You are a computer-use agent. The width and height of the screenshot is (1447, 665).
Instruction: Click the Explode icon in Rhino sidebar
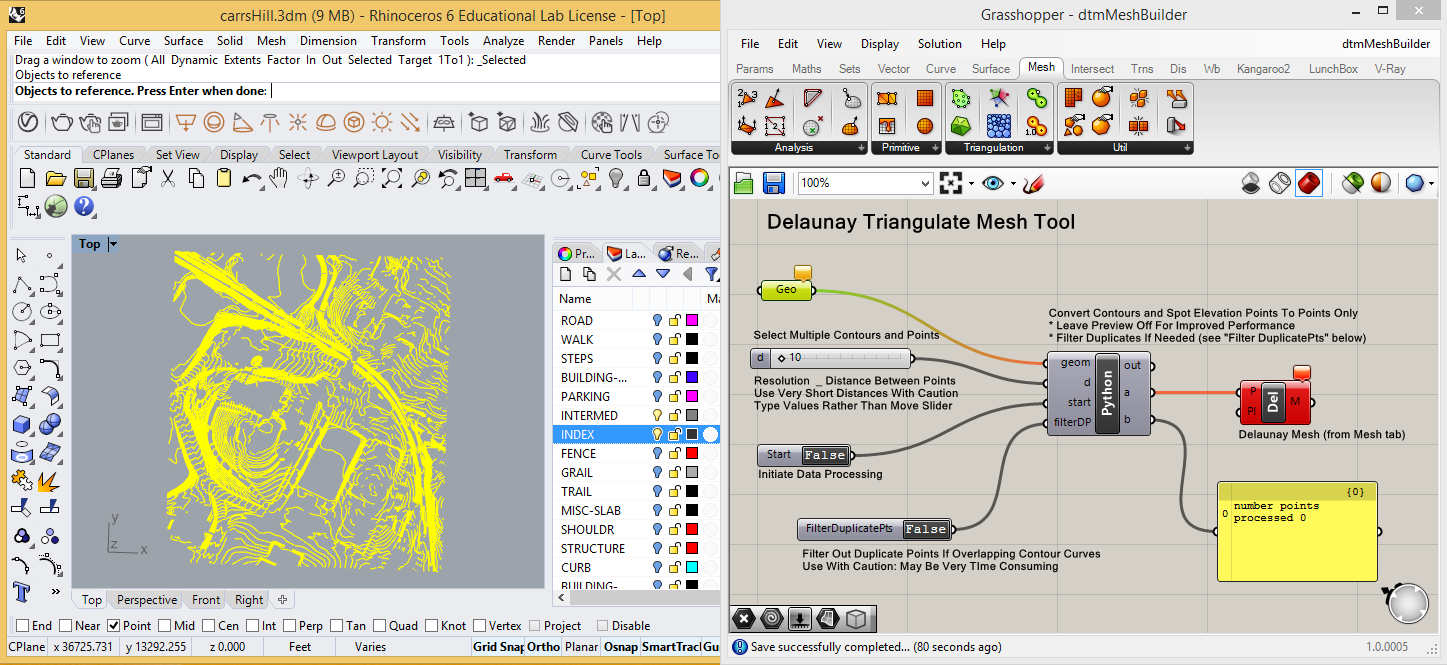50,481
